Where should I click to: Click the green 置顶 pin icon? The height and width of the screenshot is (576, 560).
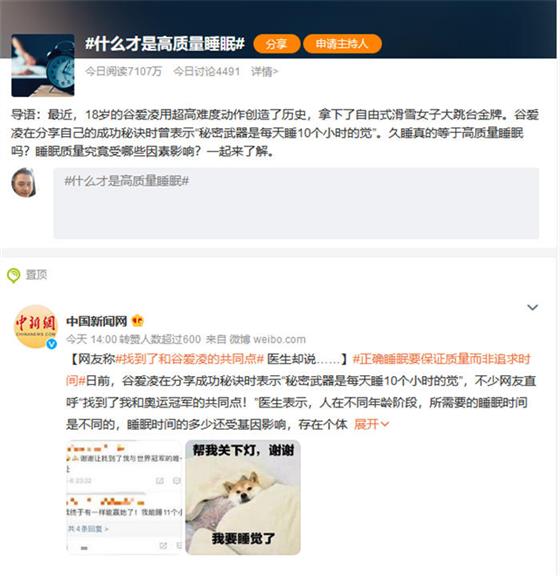click(14, 275)
